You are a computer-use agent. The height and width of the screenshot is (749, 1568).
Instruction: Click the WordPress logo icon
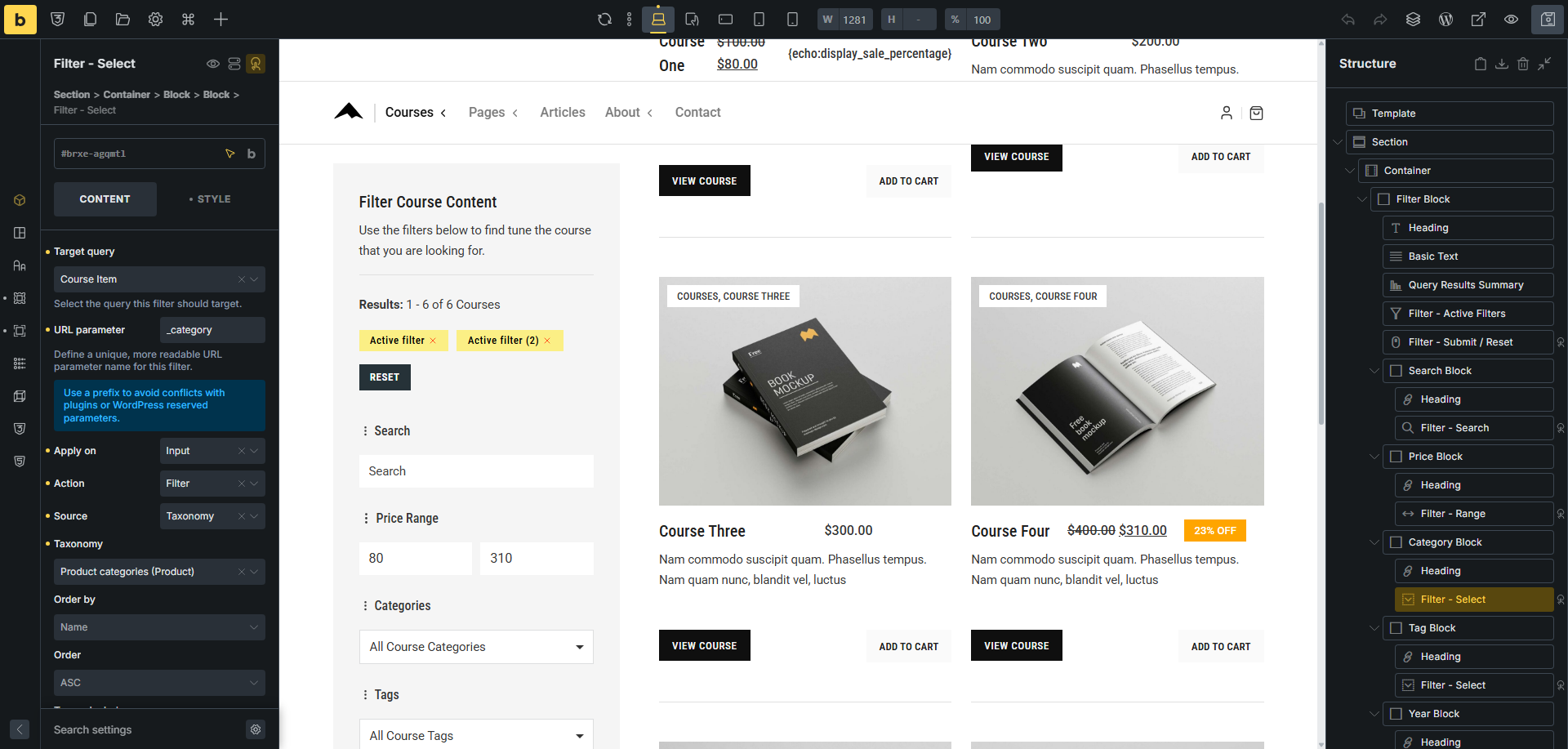pyautogui.click(x=1445, y=20)
